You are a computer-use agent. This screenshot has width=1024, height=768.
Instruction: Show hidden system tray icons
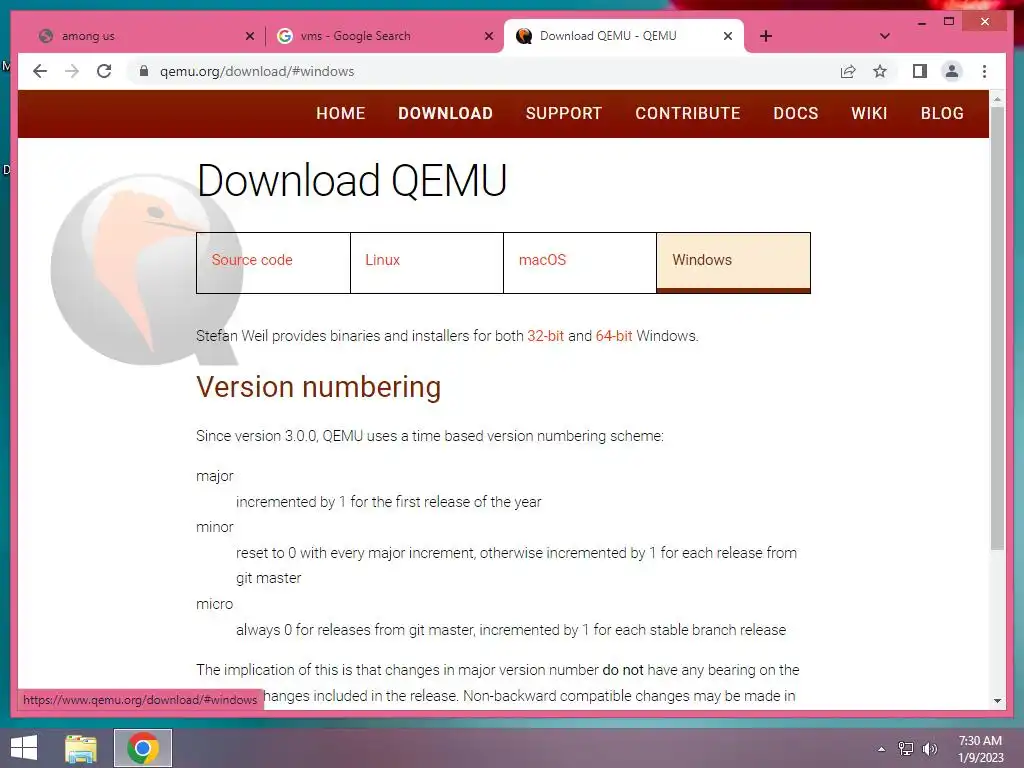coord(881,749)
